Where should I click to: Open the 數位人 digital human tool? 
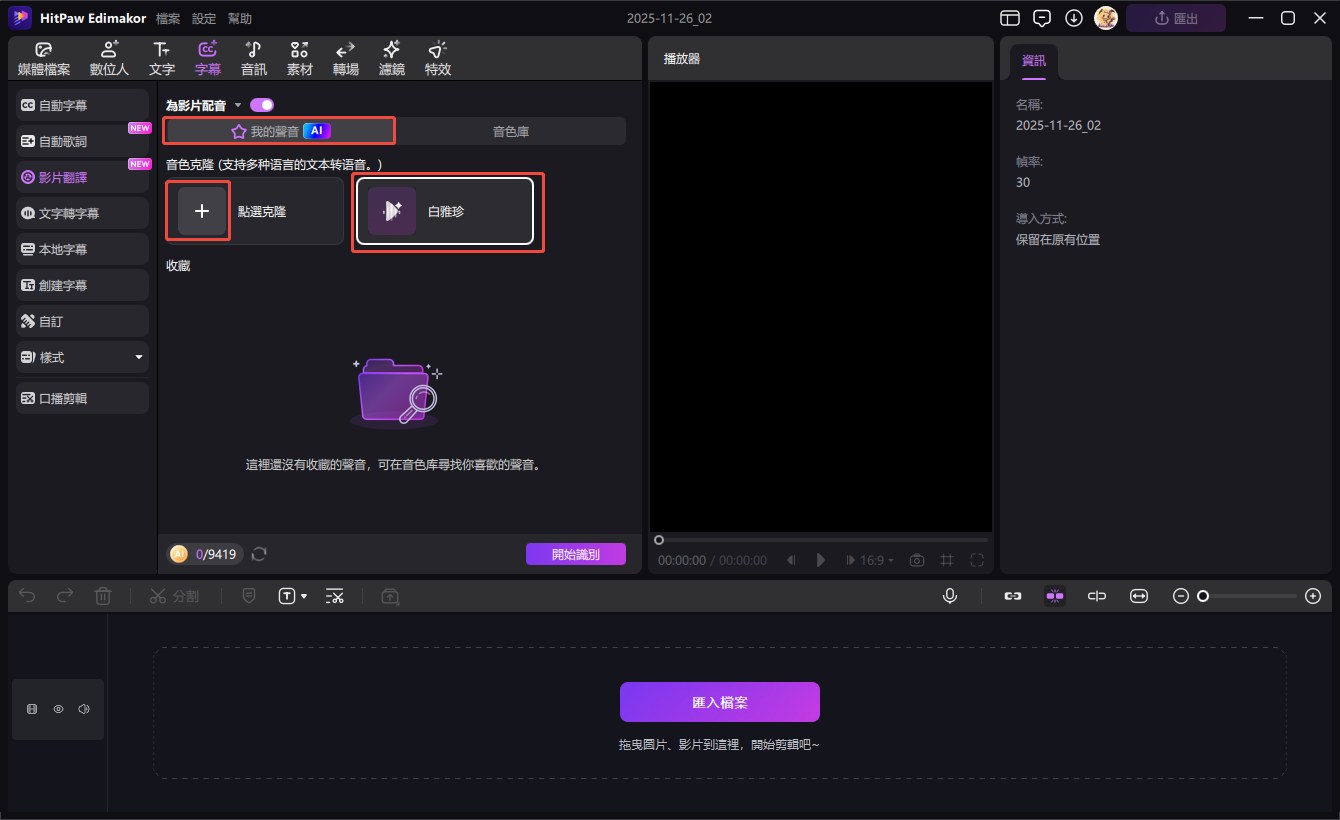[109, 59]
